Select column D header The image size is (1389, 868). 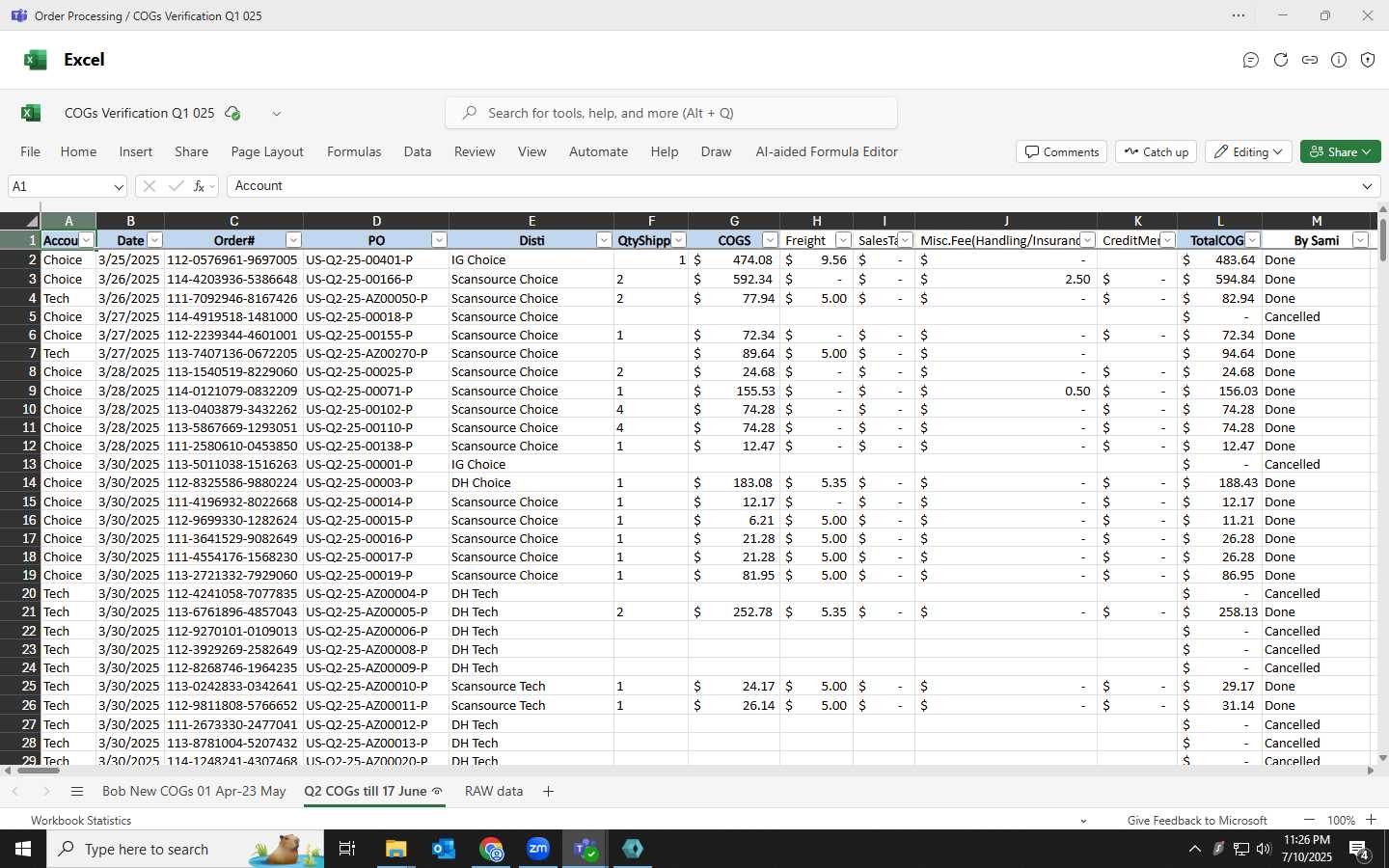click(x=376, y=221)
